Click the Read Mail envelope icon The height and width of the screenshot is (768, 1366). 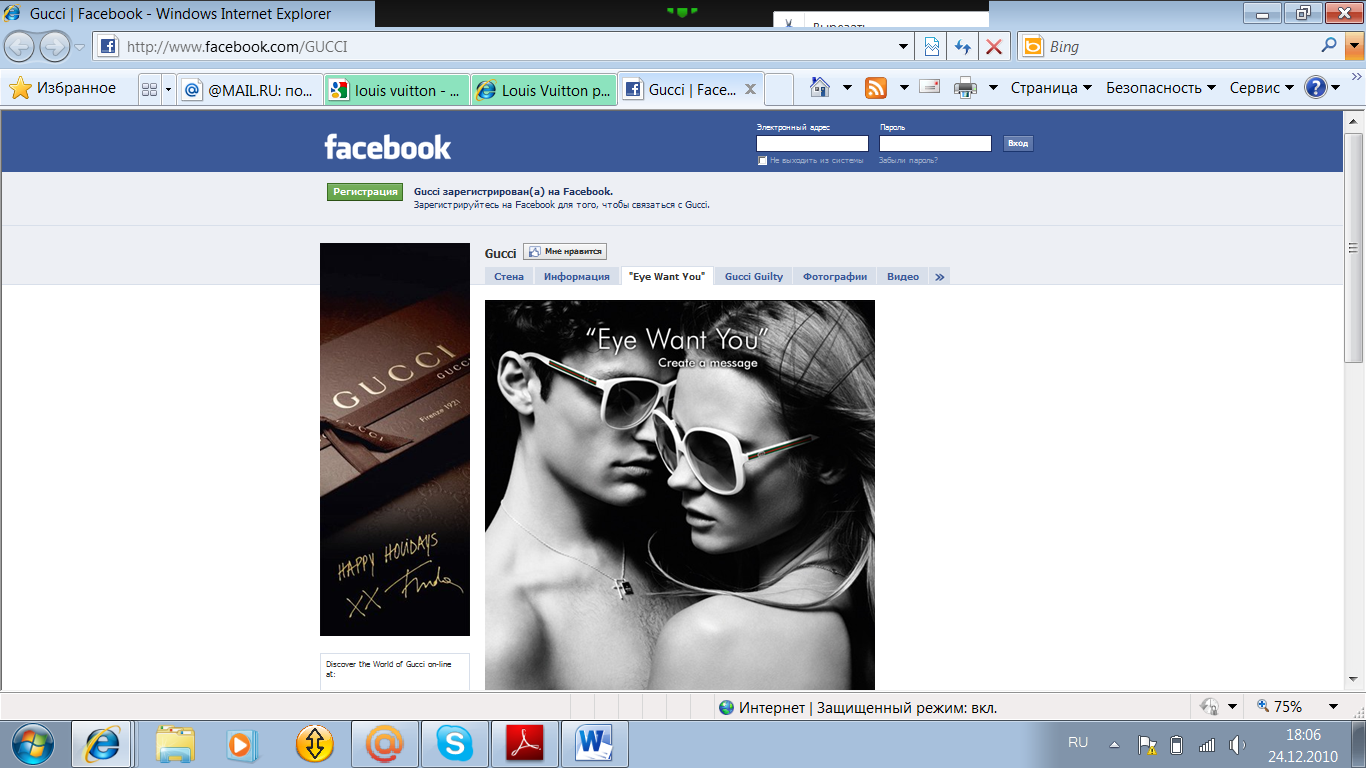click(x=930, y=87)
